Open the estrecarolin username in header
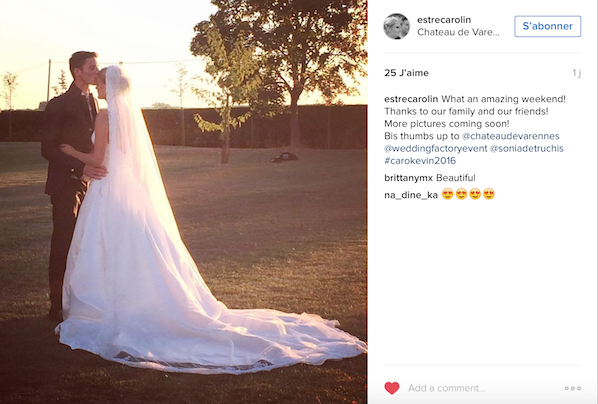 tap(444, 19)
